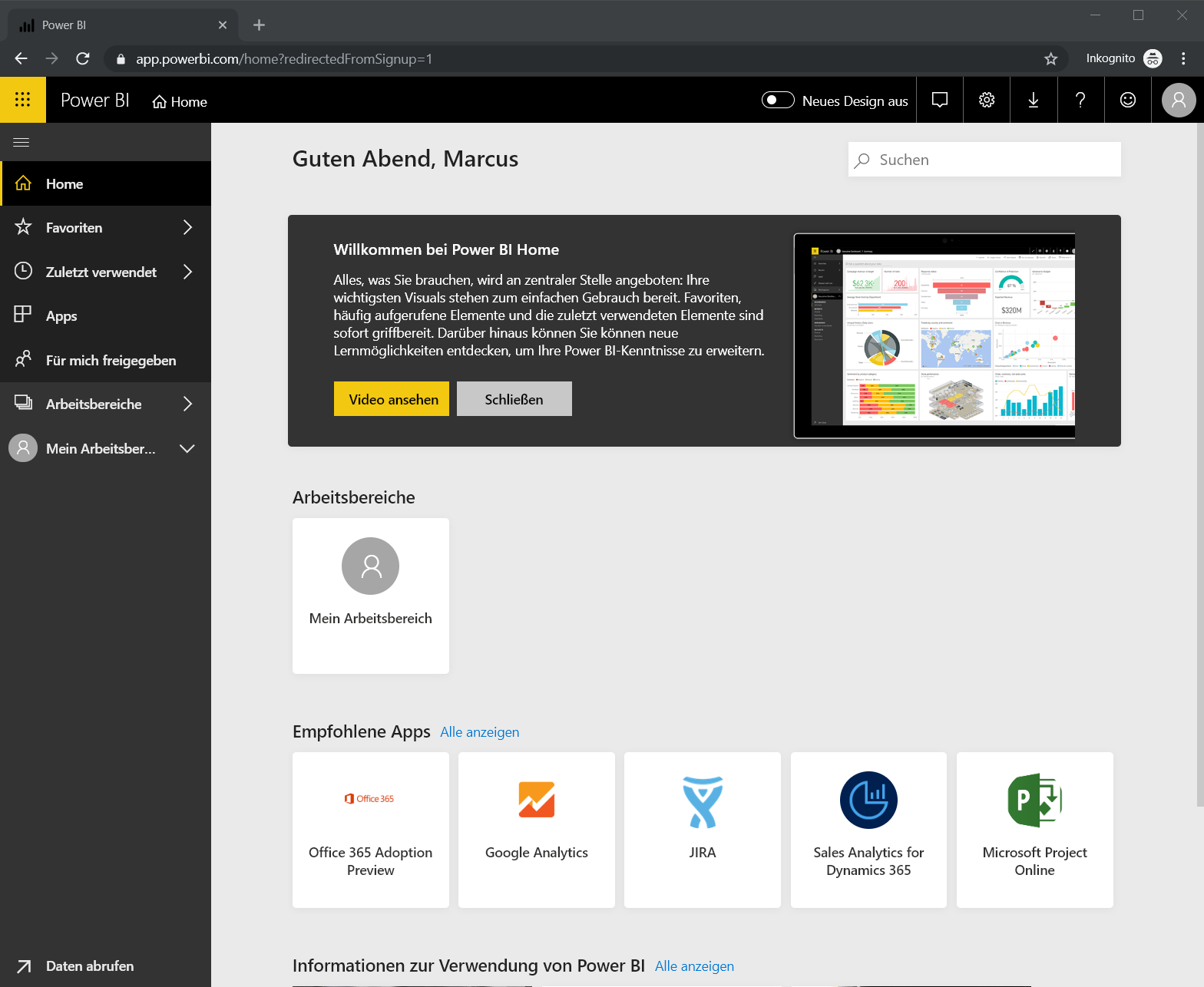This screenshot has height=987, width=1204.
Task: Bookmark the page with the star icon
Action: click(1051, 58)
